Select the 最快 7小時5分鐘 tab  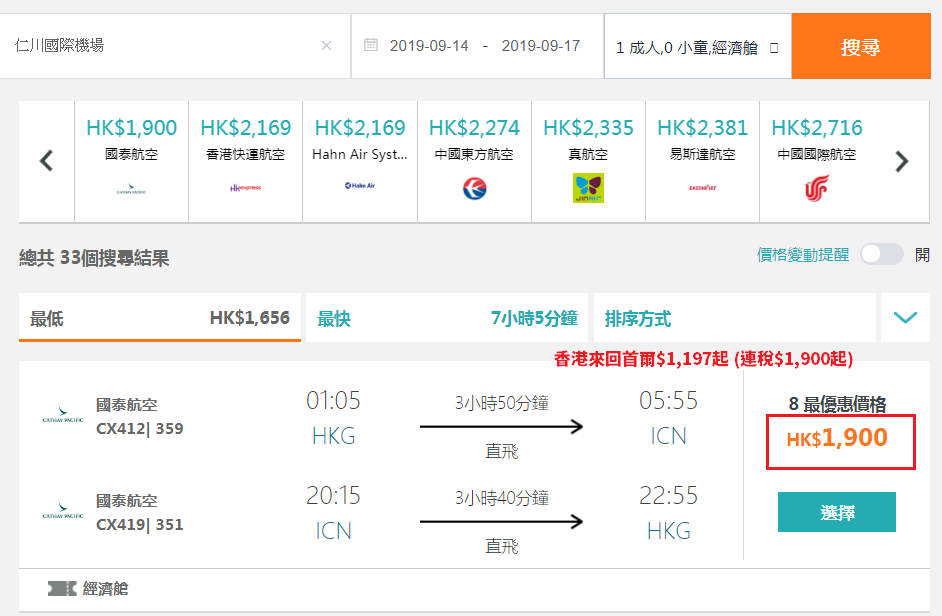pyautogui.click(x=447, y=317)
